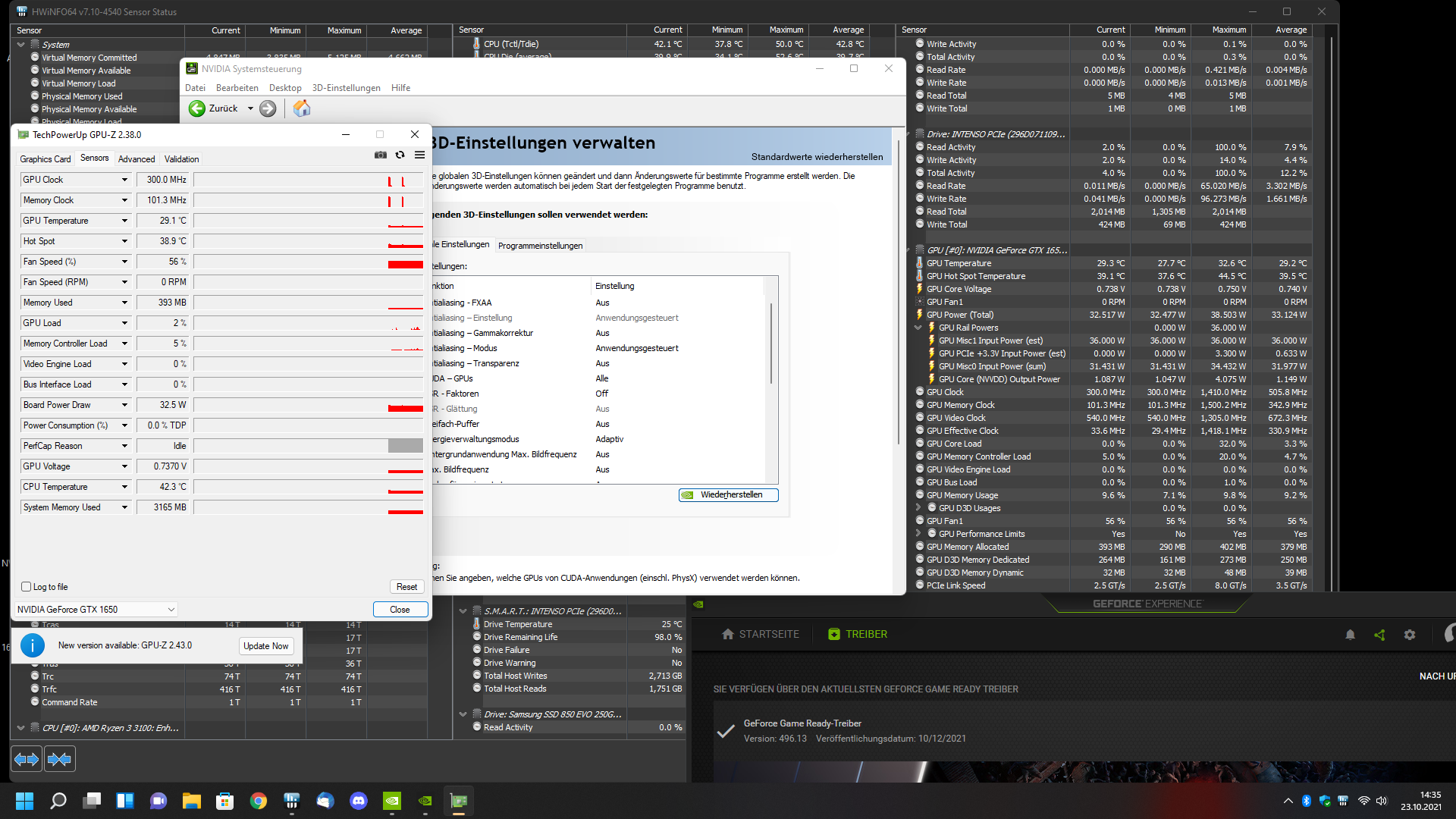Image resolution: width=1456 pixels, height=819 pixels.
Task: Click Update Now for GPU-Z 2.43.0
Action: pyautogui.click(x=266, y=646)
